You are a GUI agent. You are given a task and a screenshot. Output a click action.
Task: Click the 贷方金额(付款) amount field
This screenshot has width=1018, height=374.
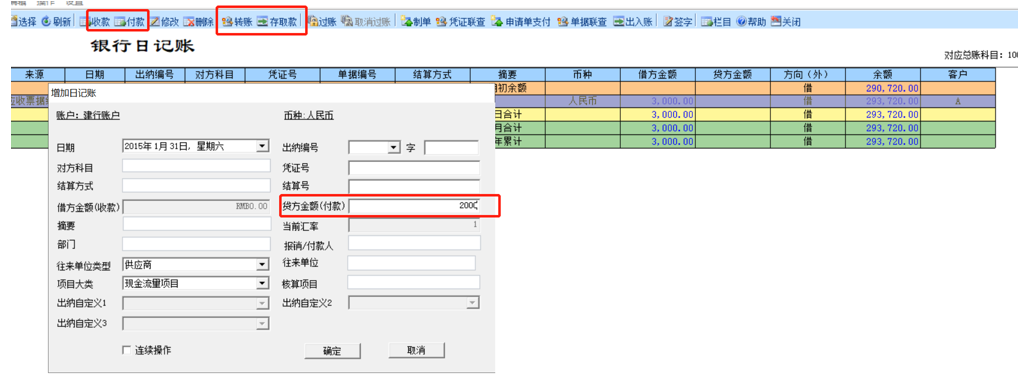pos(414,206)
